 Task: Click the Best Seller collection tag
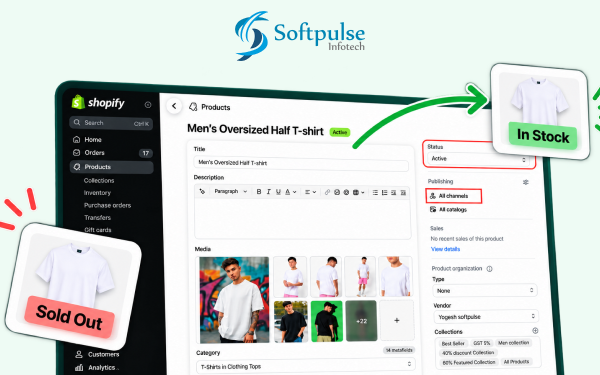453,343
